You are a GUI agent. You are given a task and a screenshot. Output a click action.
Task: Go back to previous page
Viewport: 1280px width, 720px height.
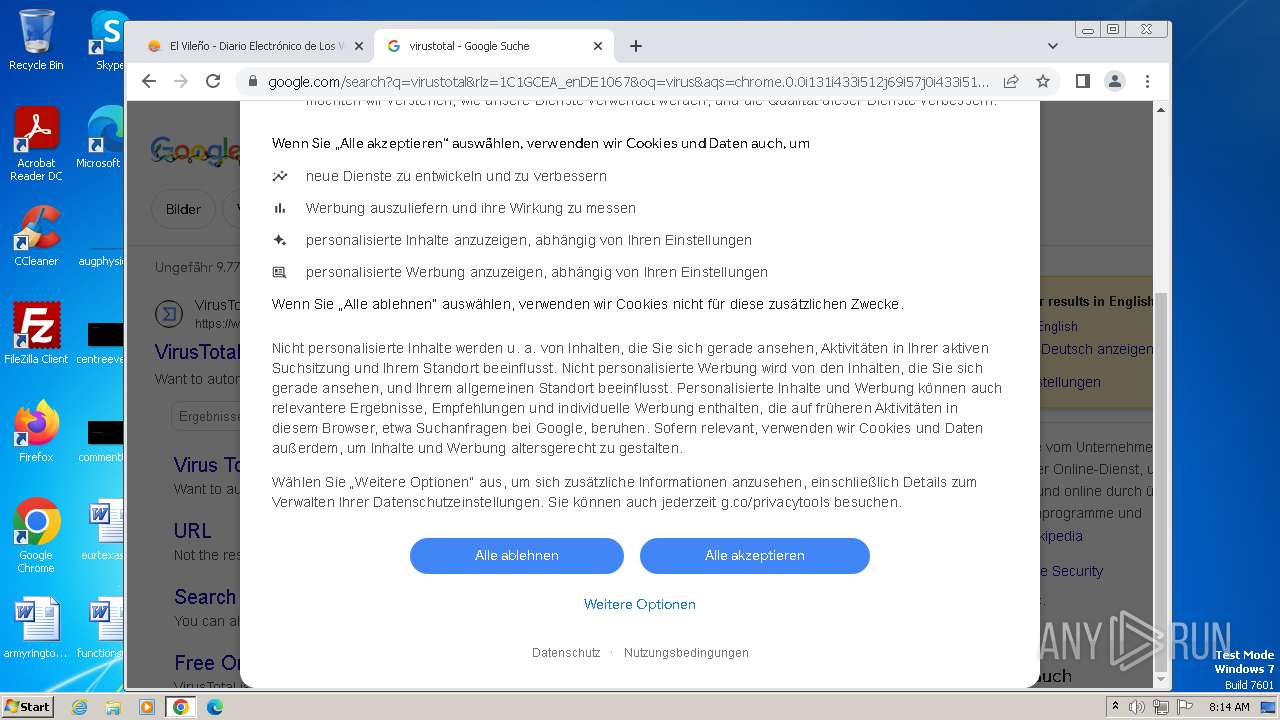point(149,81)
